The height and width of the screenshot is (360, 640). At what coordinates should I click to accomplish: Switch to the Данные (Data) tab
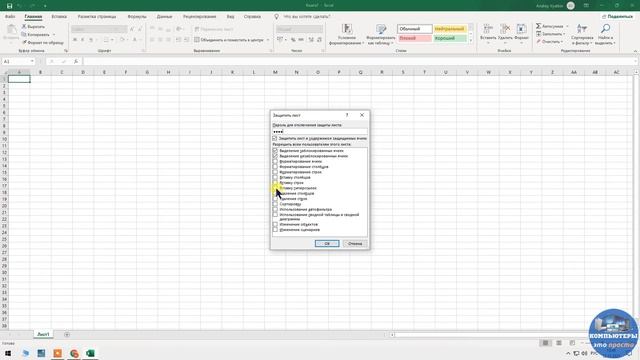point(164,17)
